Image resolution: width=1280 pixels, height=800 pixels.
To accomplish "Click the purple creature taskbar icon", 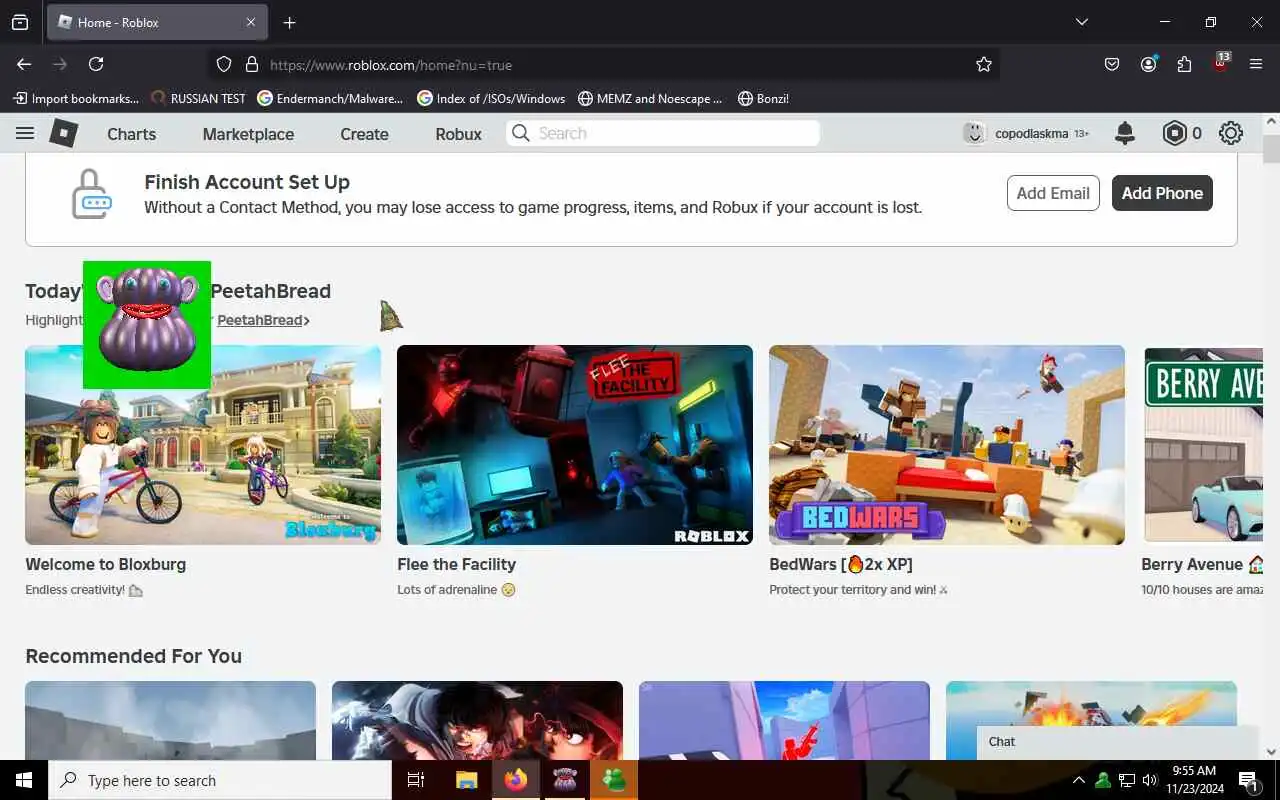I will tap(564, 780).
